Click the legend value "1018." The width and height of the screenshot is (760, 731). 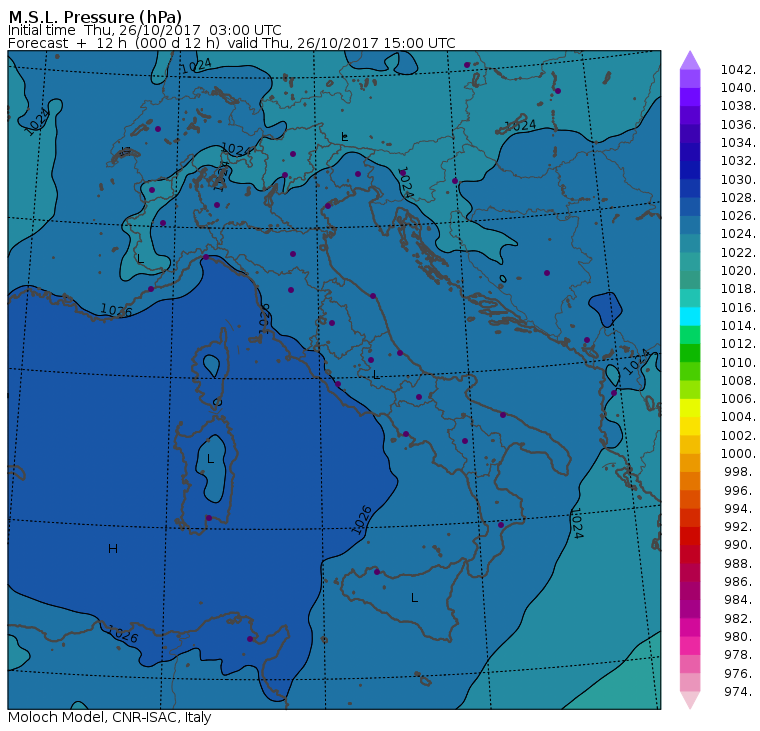(x=738, y=289)
